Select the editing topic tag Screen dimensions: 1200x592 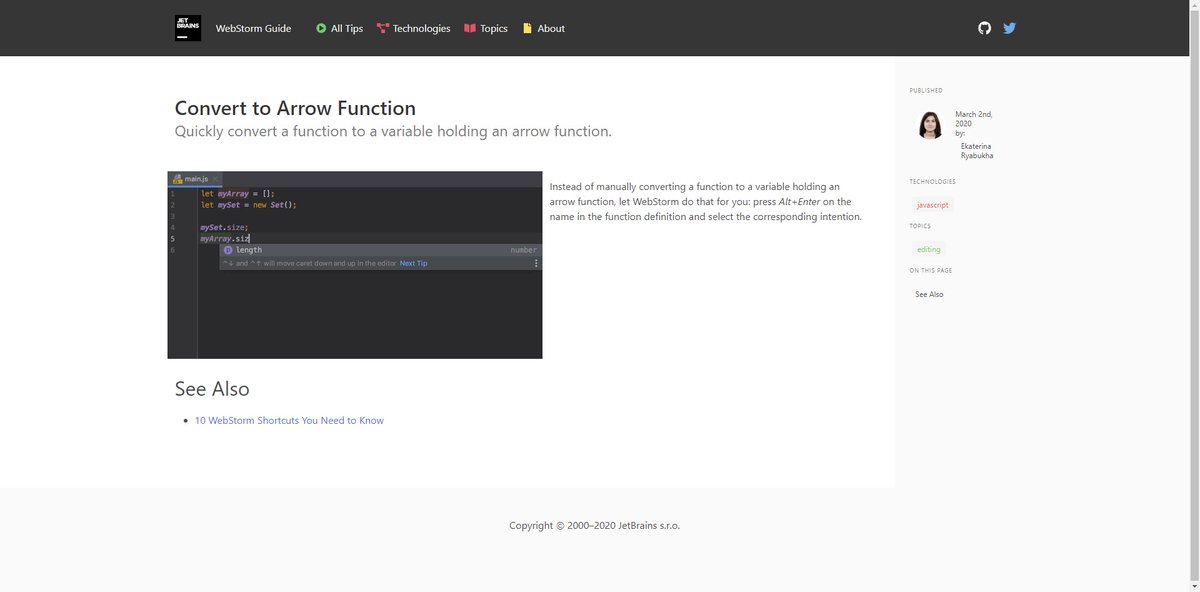tap(929, 249)
